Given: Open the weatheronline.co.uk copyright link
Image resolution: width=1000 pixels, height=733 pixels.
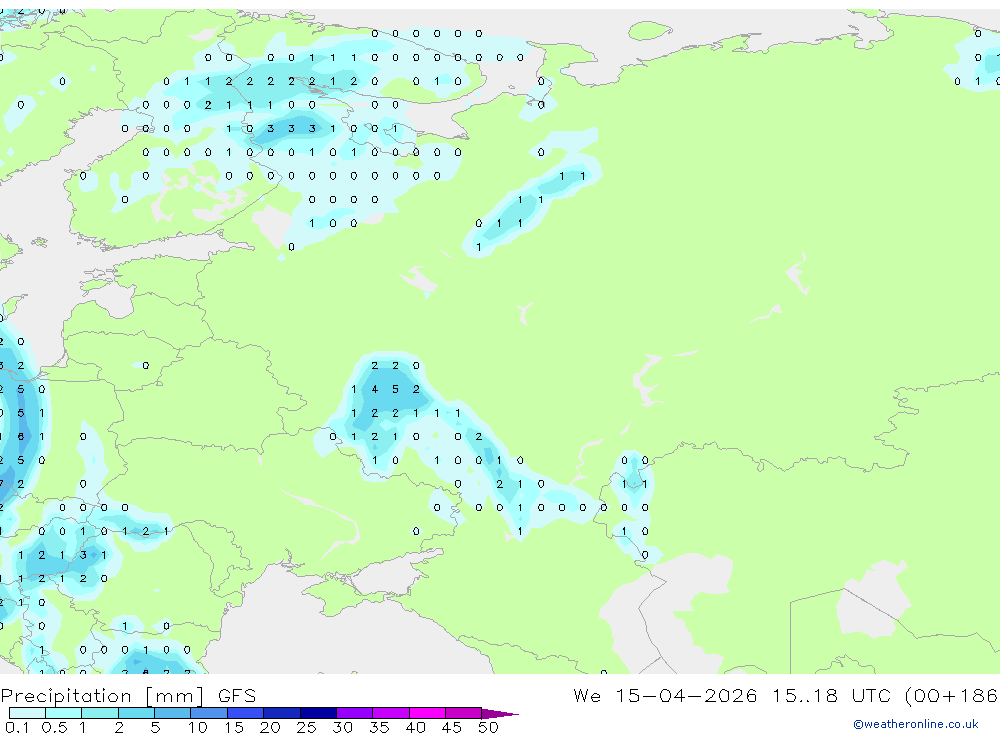Looking at the screenshot, I should [916, 724].
